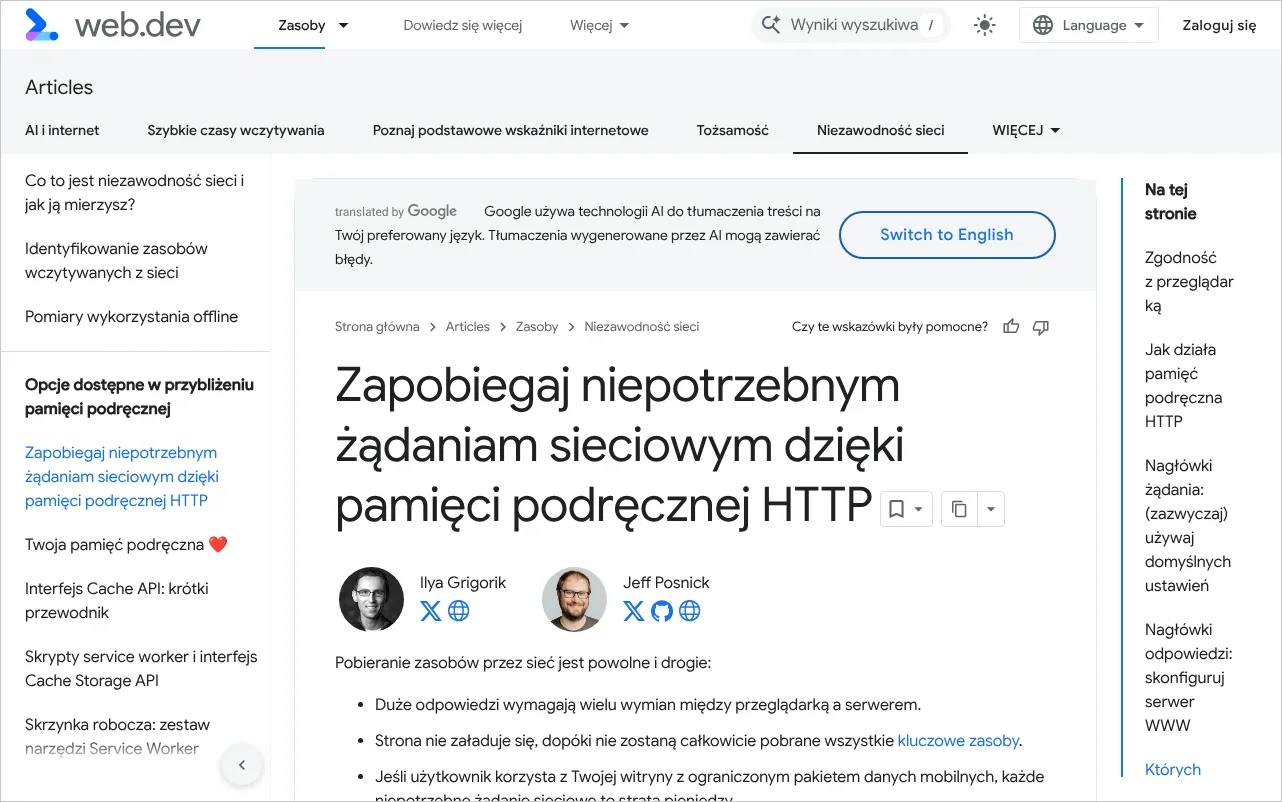1282x802 pixels.
Task: Select the Niezawodność sieci tab
Action: [x=881, y=130]
